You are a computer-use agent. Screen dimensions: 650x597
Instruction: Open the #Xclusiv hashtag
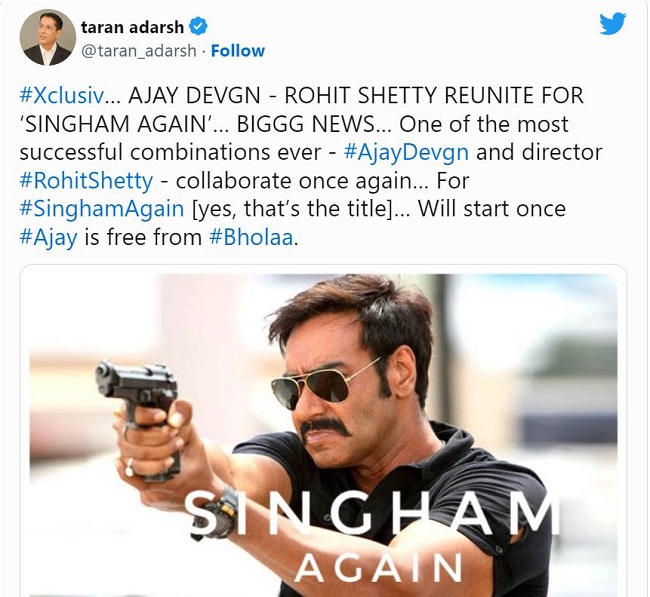coord(62,95)
